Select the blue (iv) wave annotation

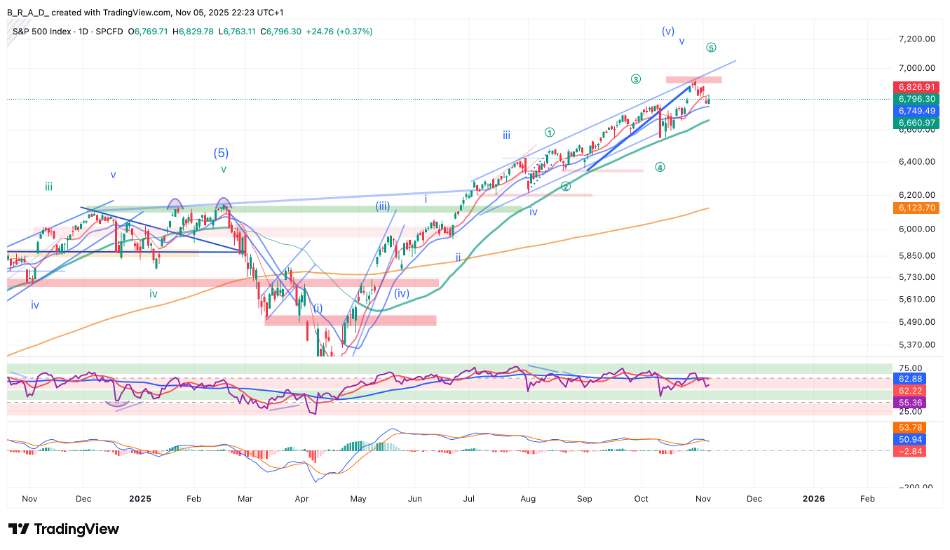pos(402,293)
